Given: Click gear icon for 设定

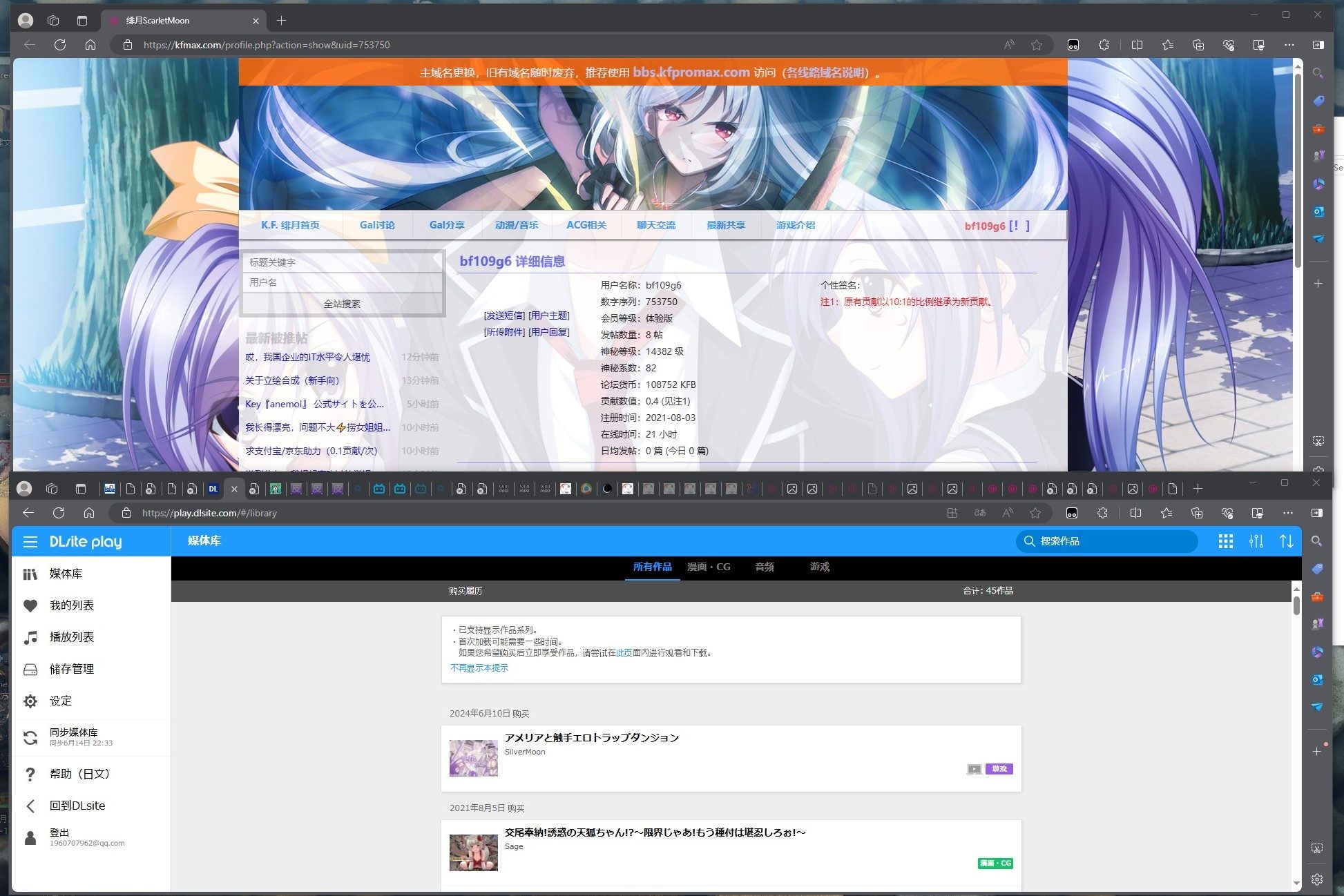Looking at the screenshot, I should tap(30, 701).
